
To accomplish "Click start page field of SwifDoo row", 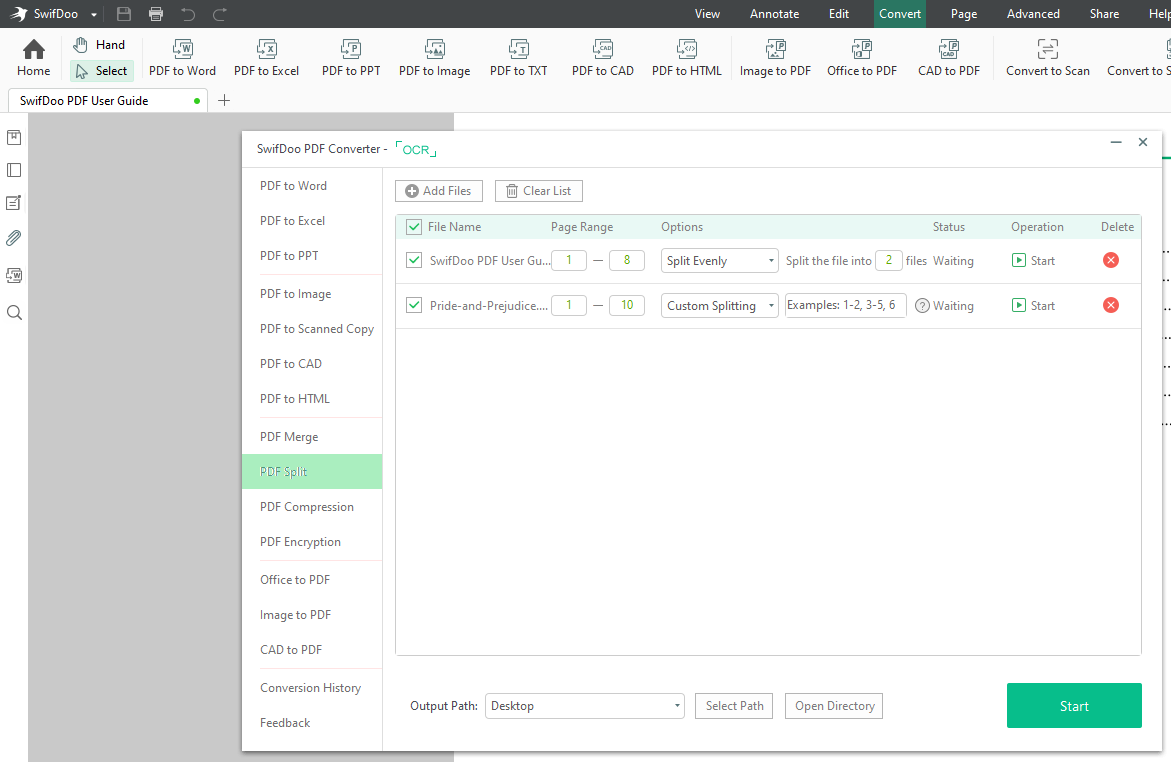I will pos(569,260).
